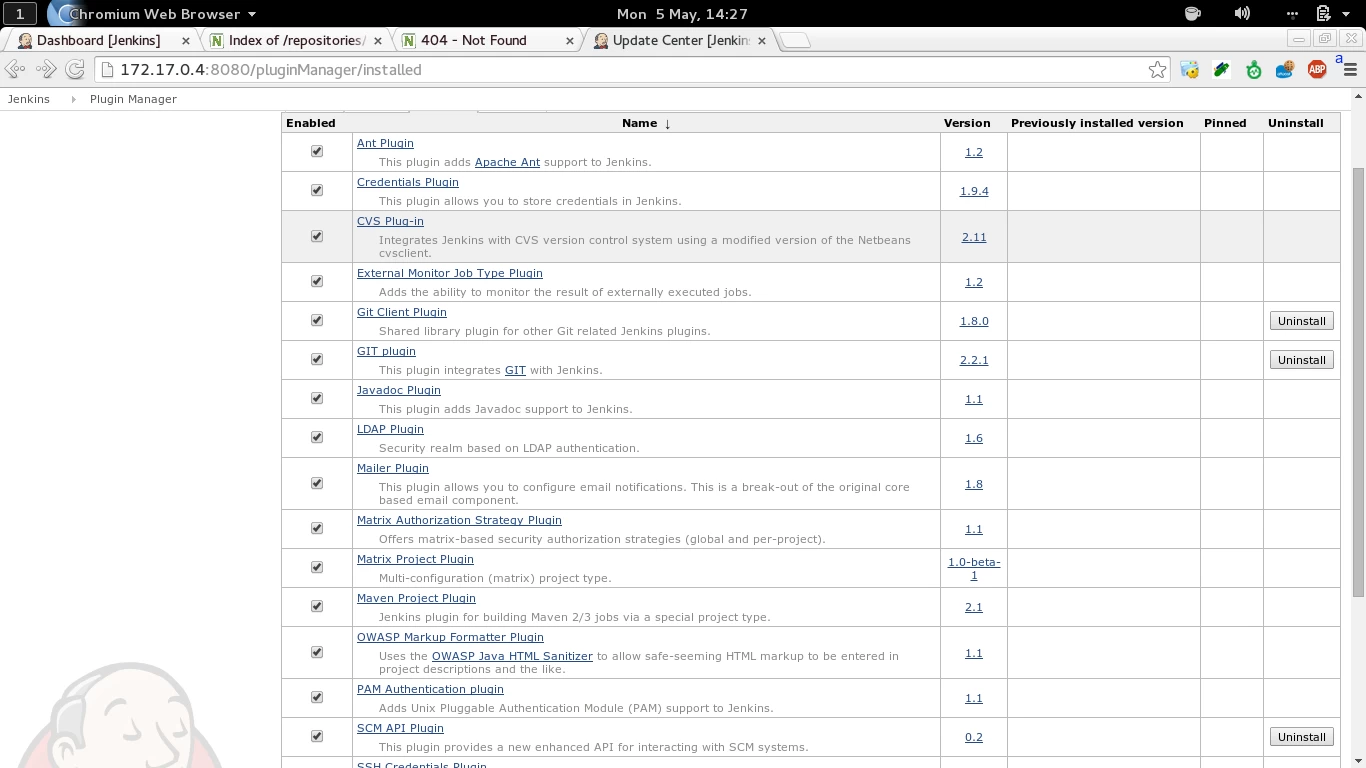Toggle the Maven Project Plugin checkbox
Viewport: 1366px width, 768px height.
(317, 606)
